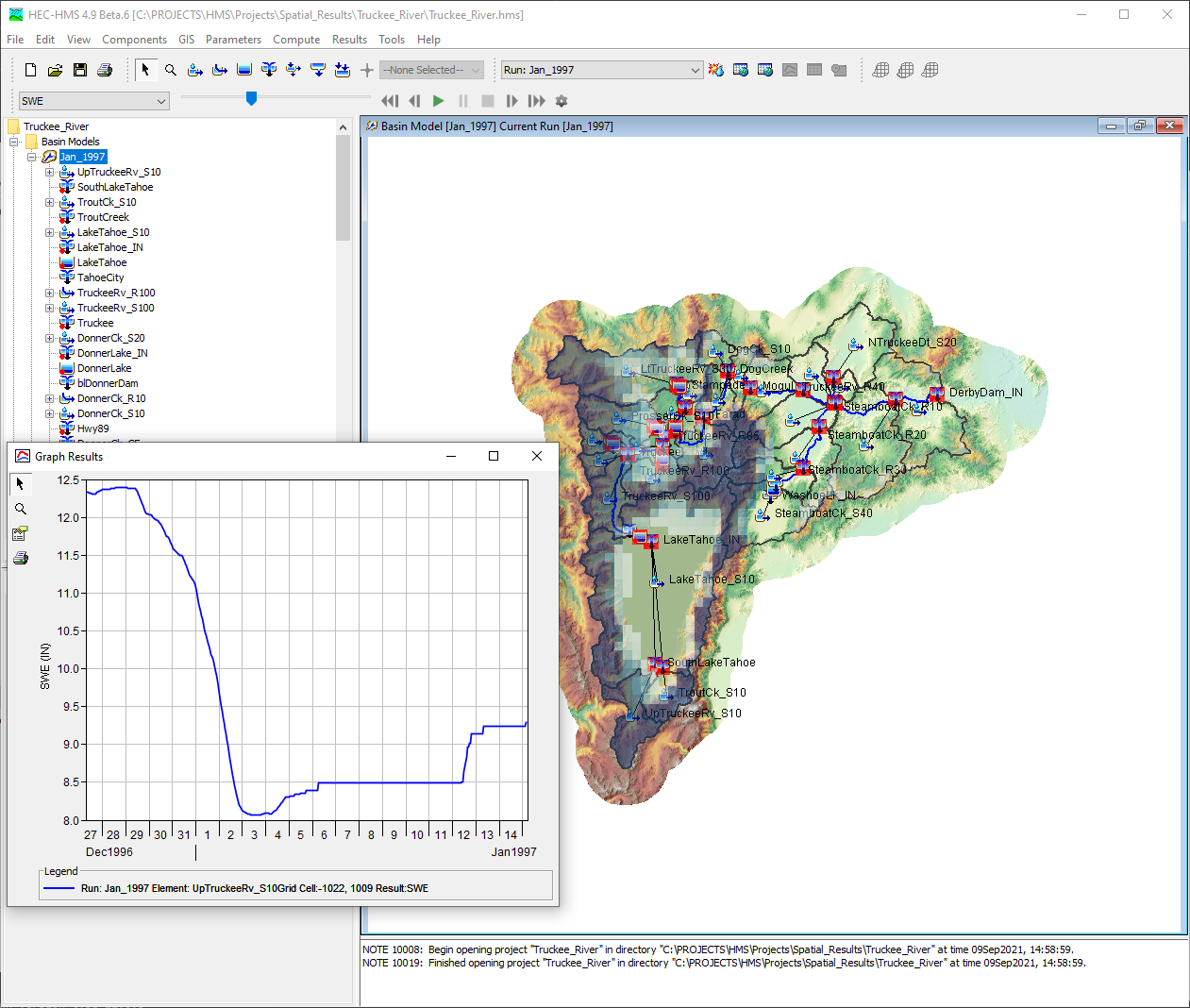Step forward one animation frame
The width and height of the screenshot is (1190, 1008).
click(x=511, y=101)
